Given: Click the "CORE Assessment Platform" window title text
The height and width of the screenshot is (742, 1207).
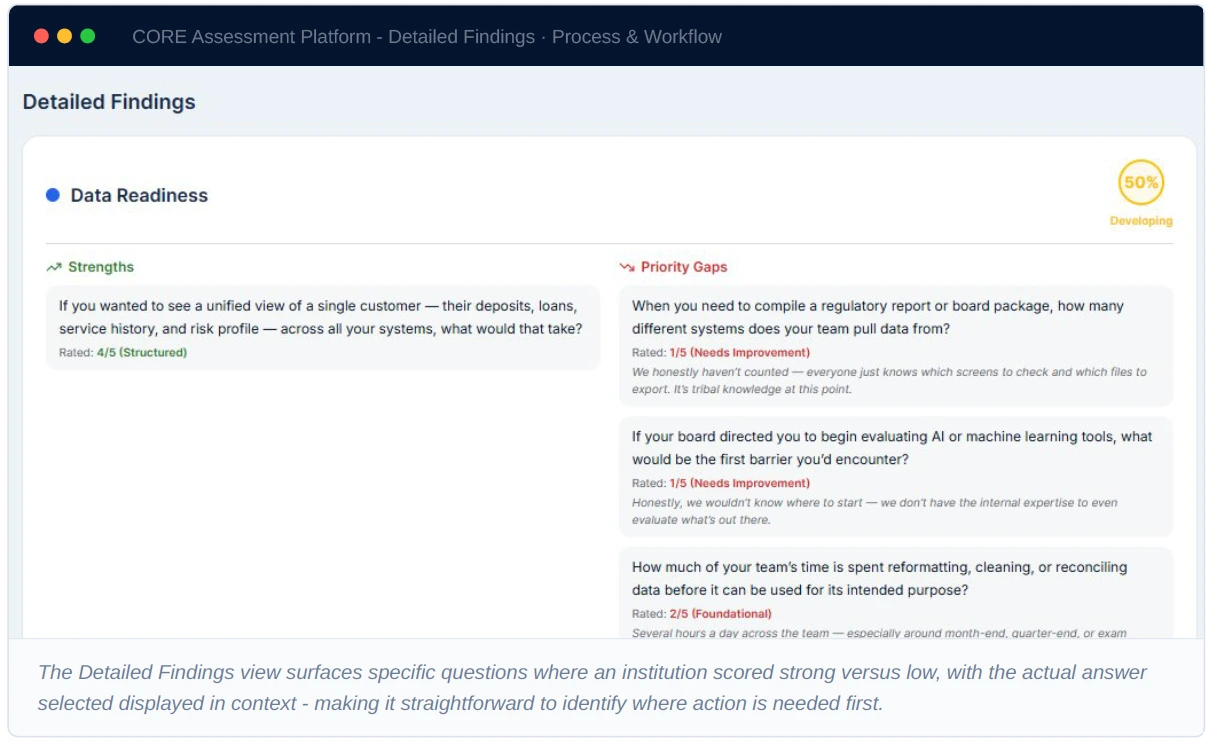Looking at the screenshot, I should (427, 37).
